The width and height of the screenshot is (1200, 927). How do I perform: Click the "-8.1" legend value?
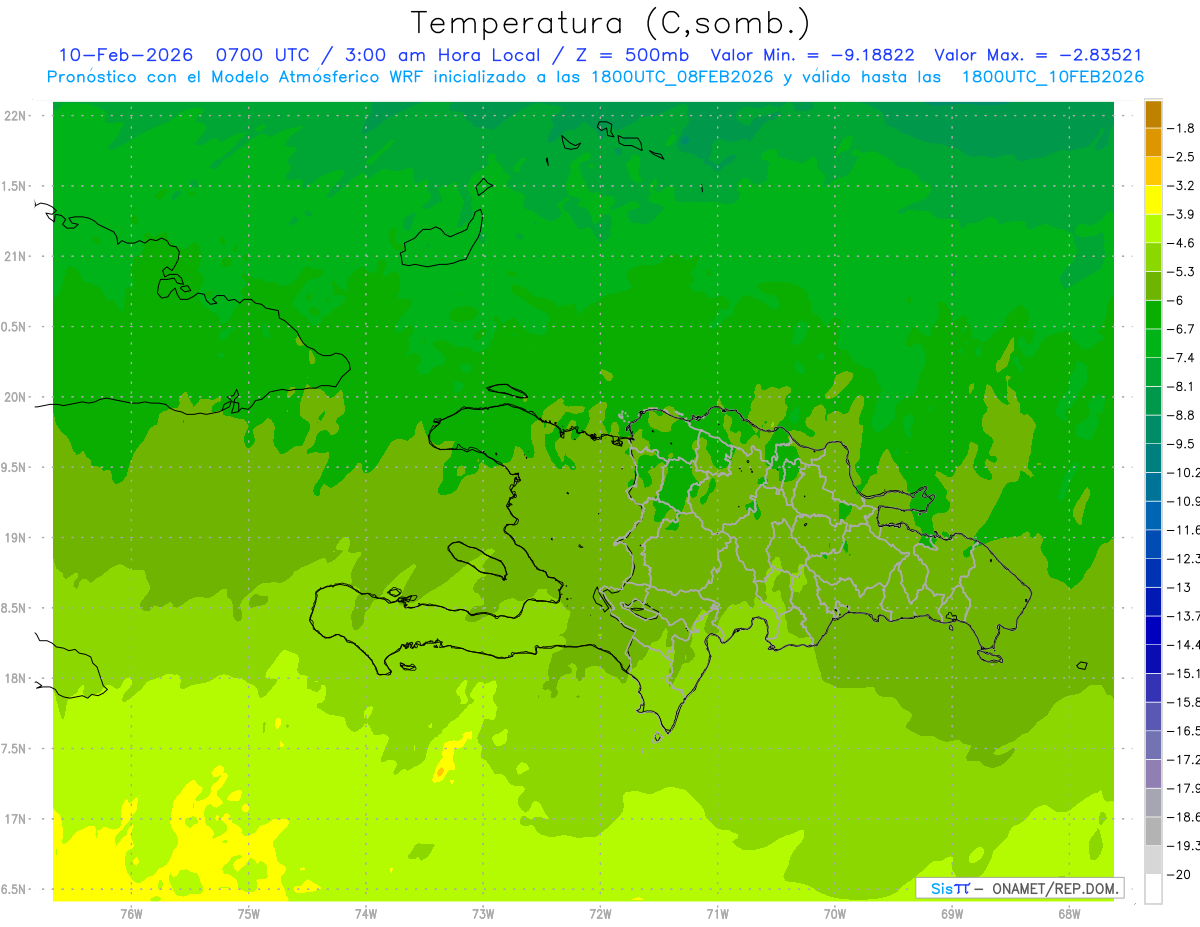1182,386
